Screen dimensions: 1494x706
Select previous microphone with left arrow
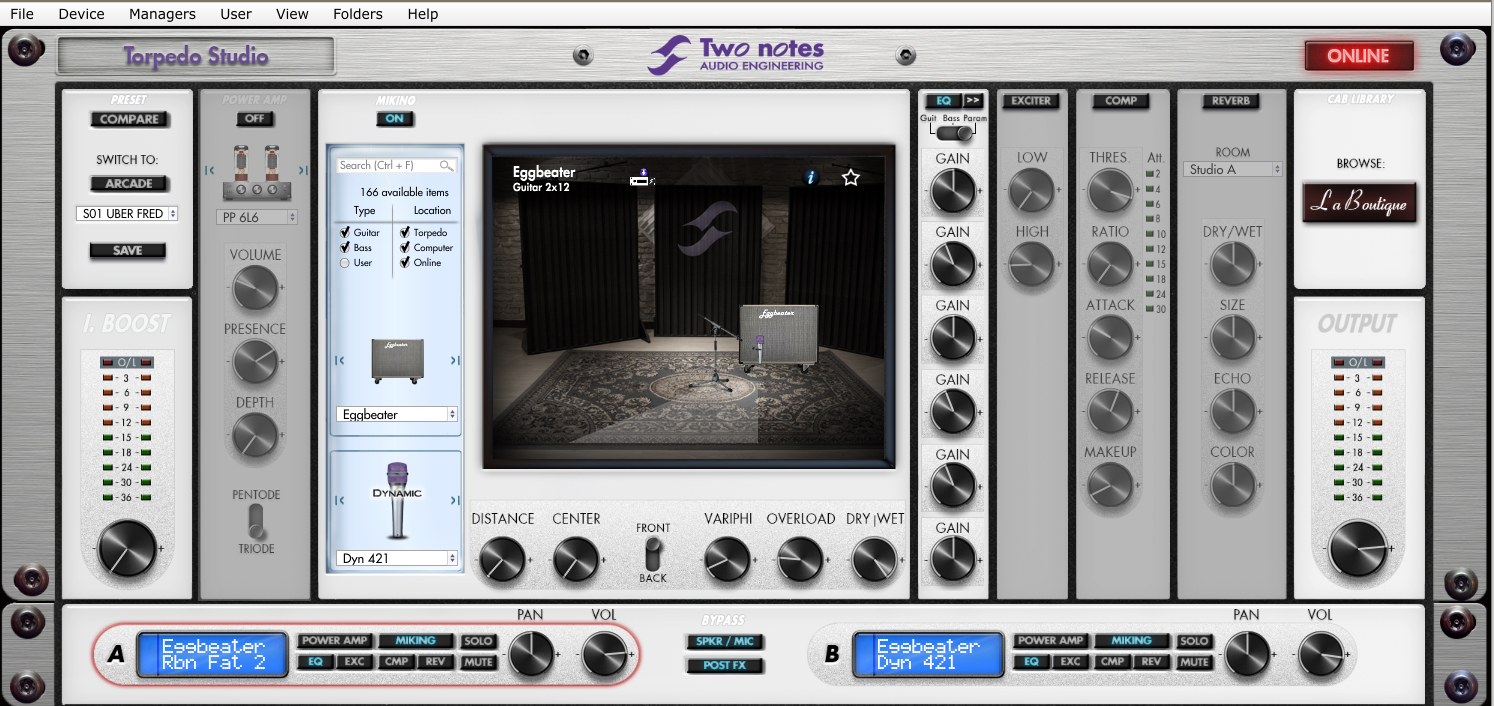tap(339, 501)
